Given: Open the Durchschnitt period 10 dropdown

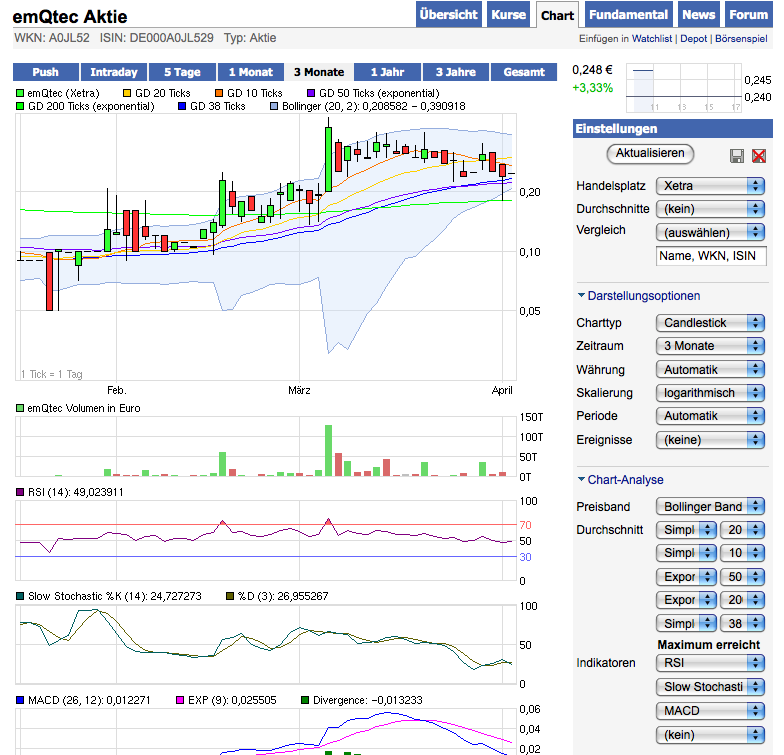Looking at the screenshot, I should click(x=742, y=552).
